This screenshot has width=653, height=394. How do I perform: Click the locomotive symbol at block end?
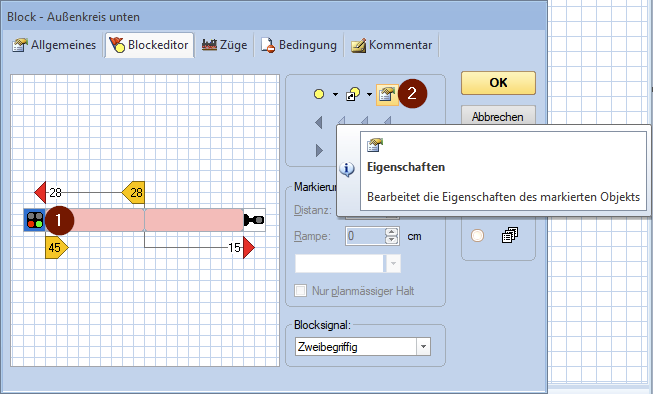pos(254,220)
